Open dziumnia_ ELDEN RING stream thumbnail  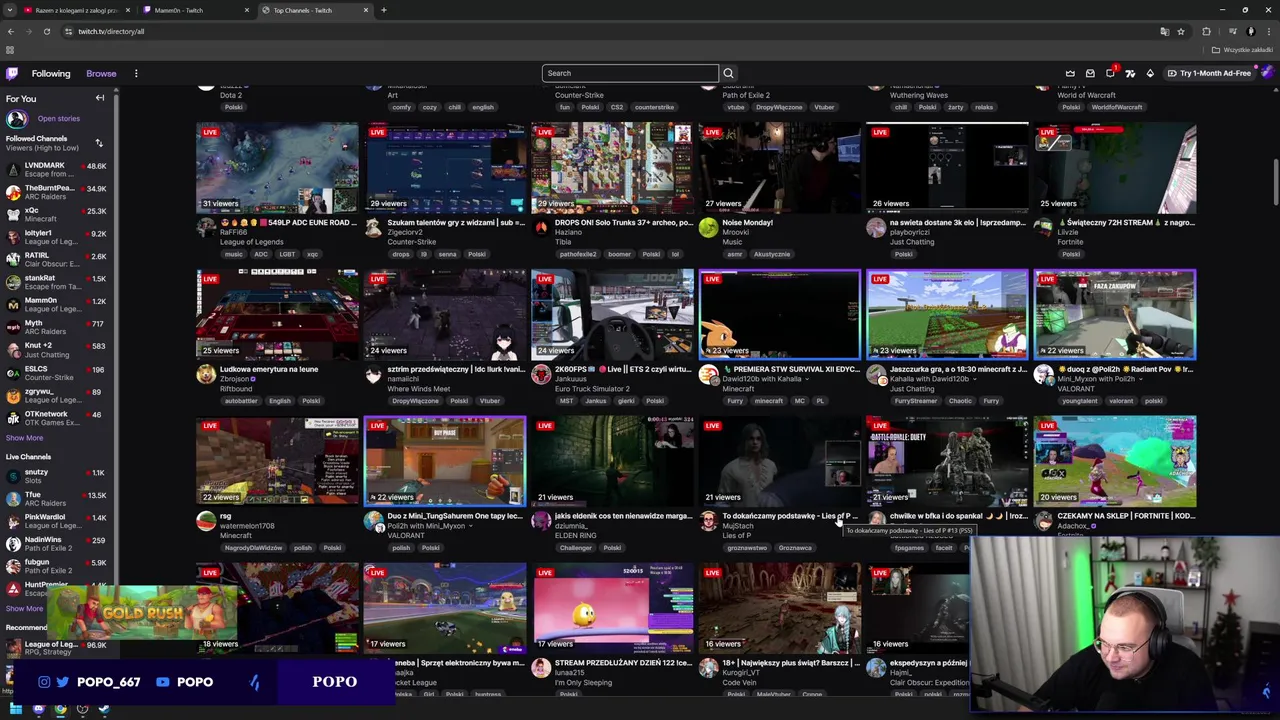(612, 461)
